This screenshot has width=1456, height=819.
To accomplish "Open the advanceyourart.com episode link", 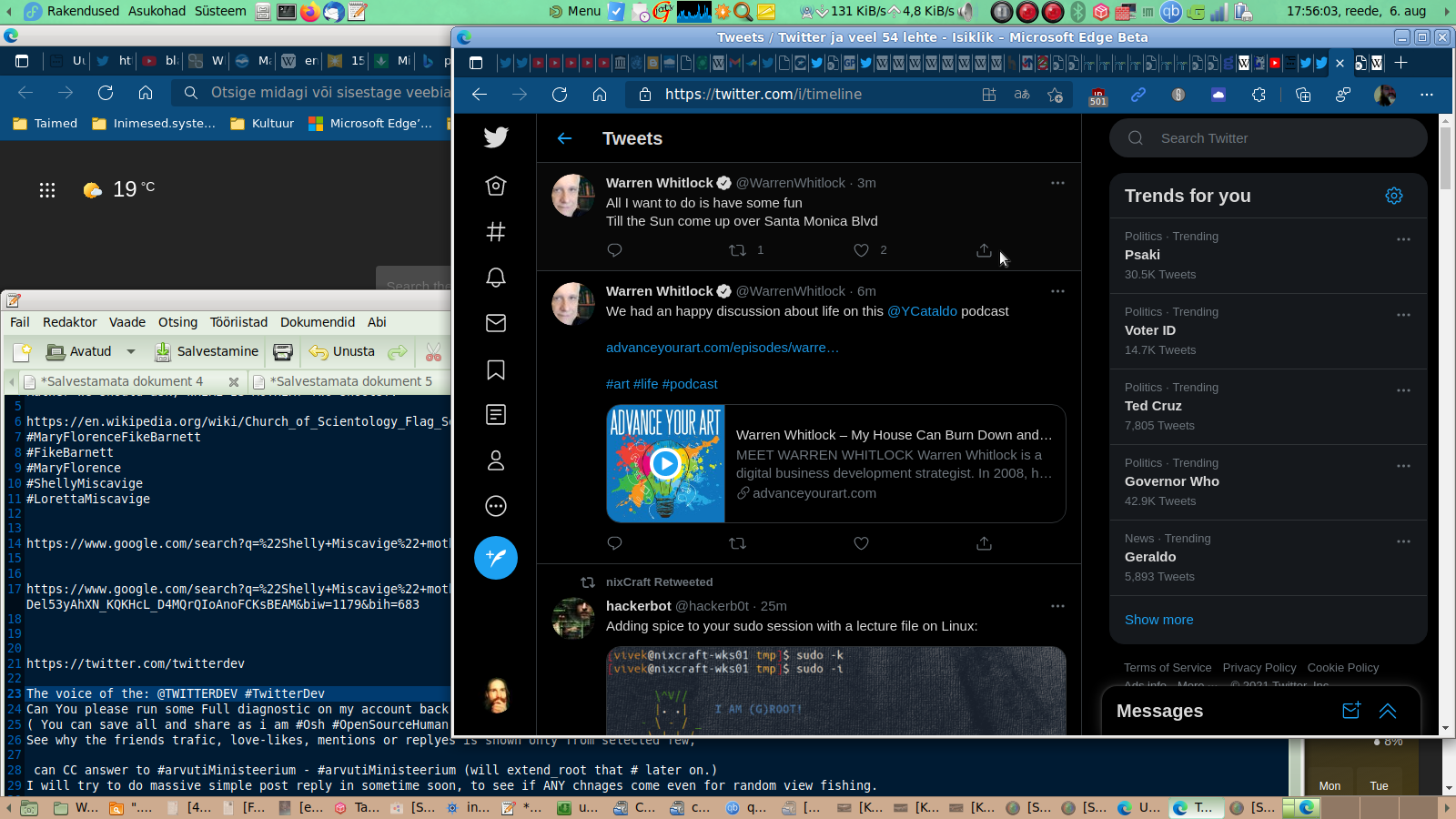I will (723, 348).
